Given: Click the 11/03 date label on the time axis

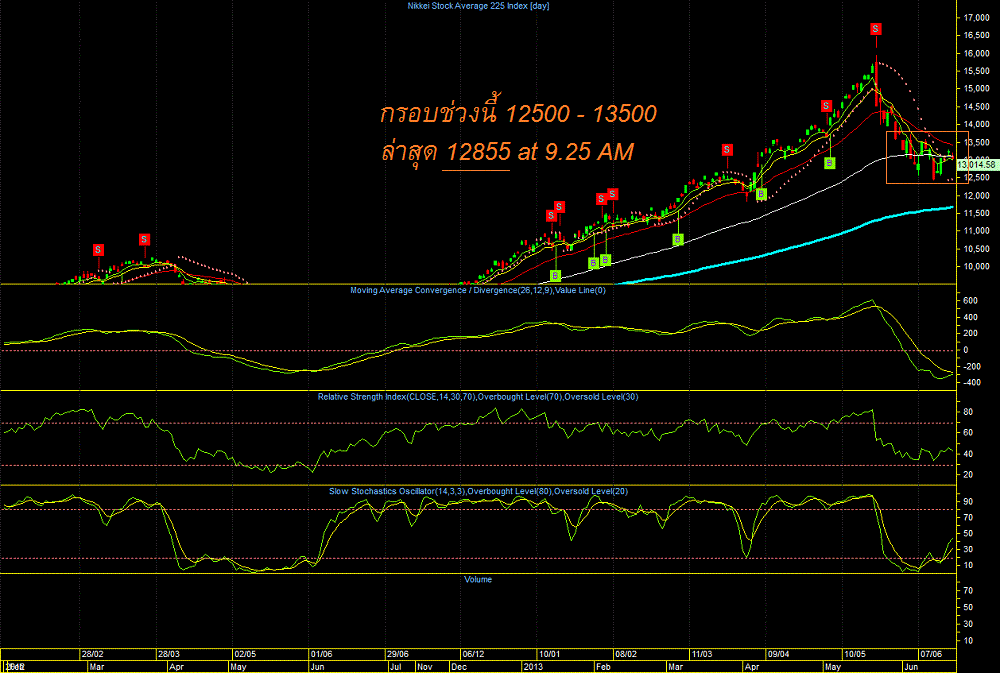Looking at the screenshot, I should (x=702, y=654).
